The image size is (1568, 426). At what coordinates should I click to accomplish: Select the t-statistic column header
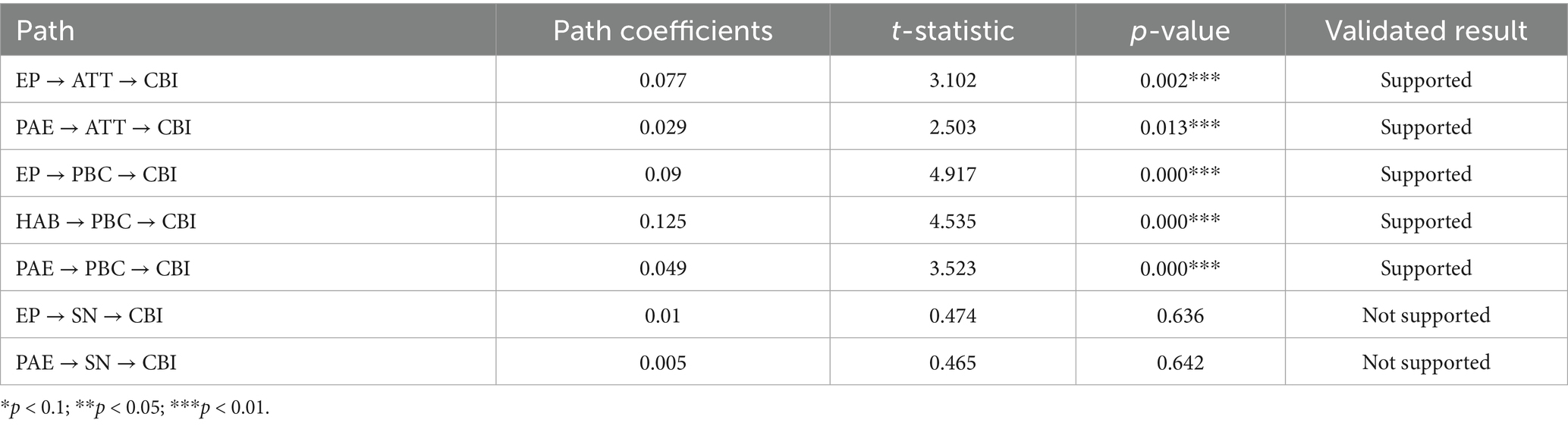pos(952,30)
